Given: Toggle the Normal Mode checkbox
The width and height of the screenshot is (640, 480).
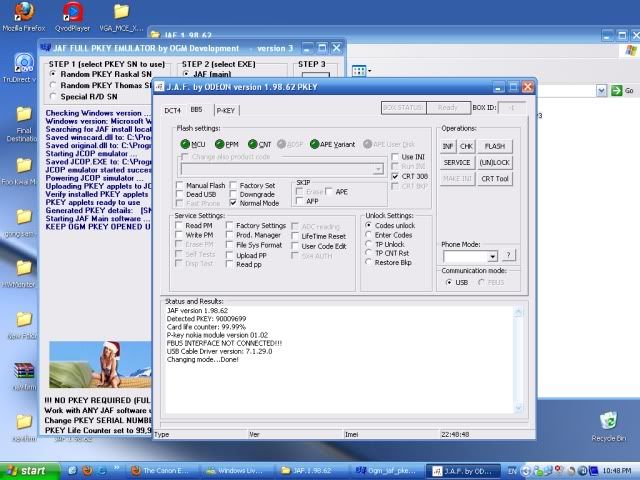Looking at the screenshot, I should 233,203.
